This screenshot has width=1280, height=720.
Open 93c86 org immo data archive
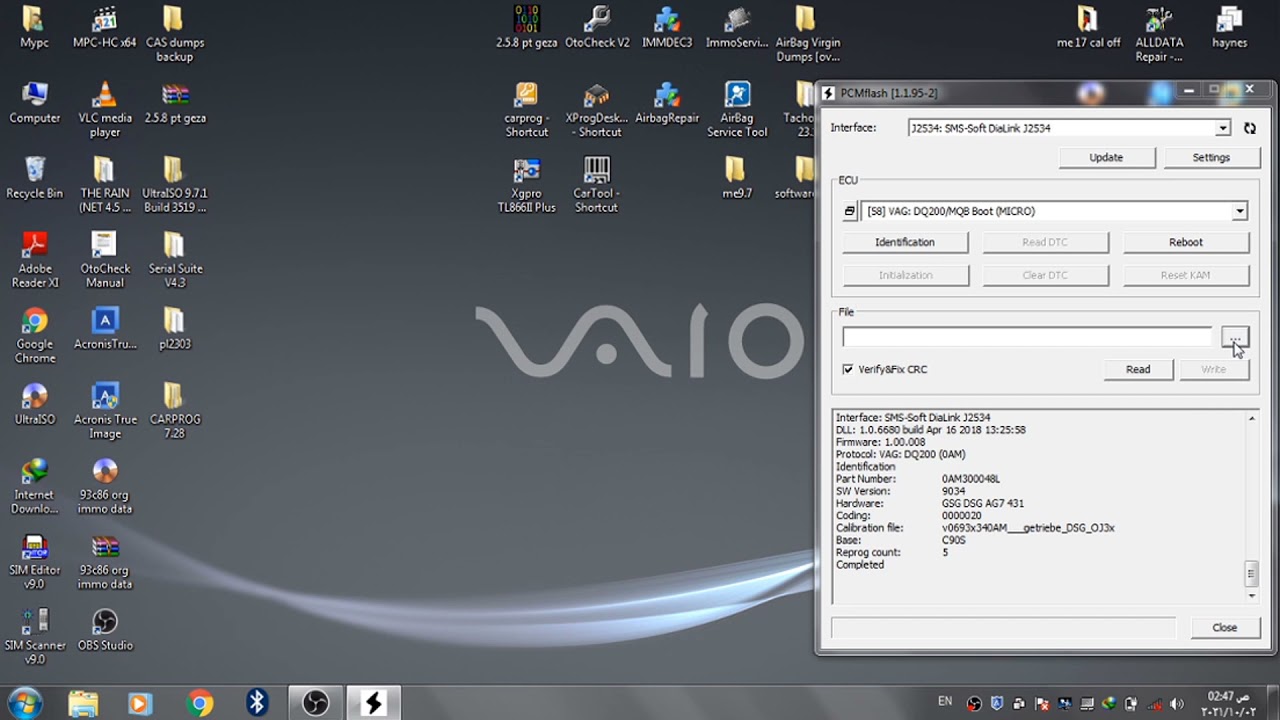(104, 561)
